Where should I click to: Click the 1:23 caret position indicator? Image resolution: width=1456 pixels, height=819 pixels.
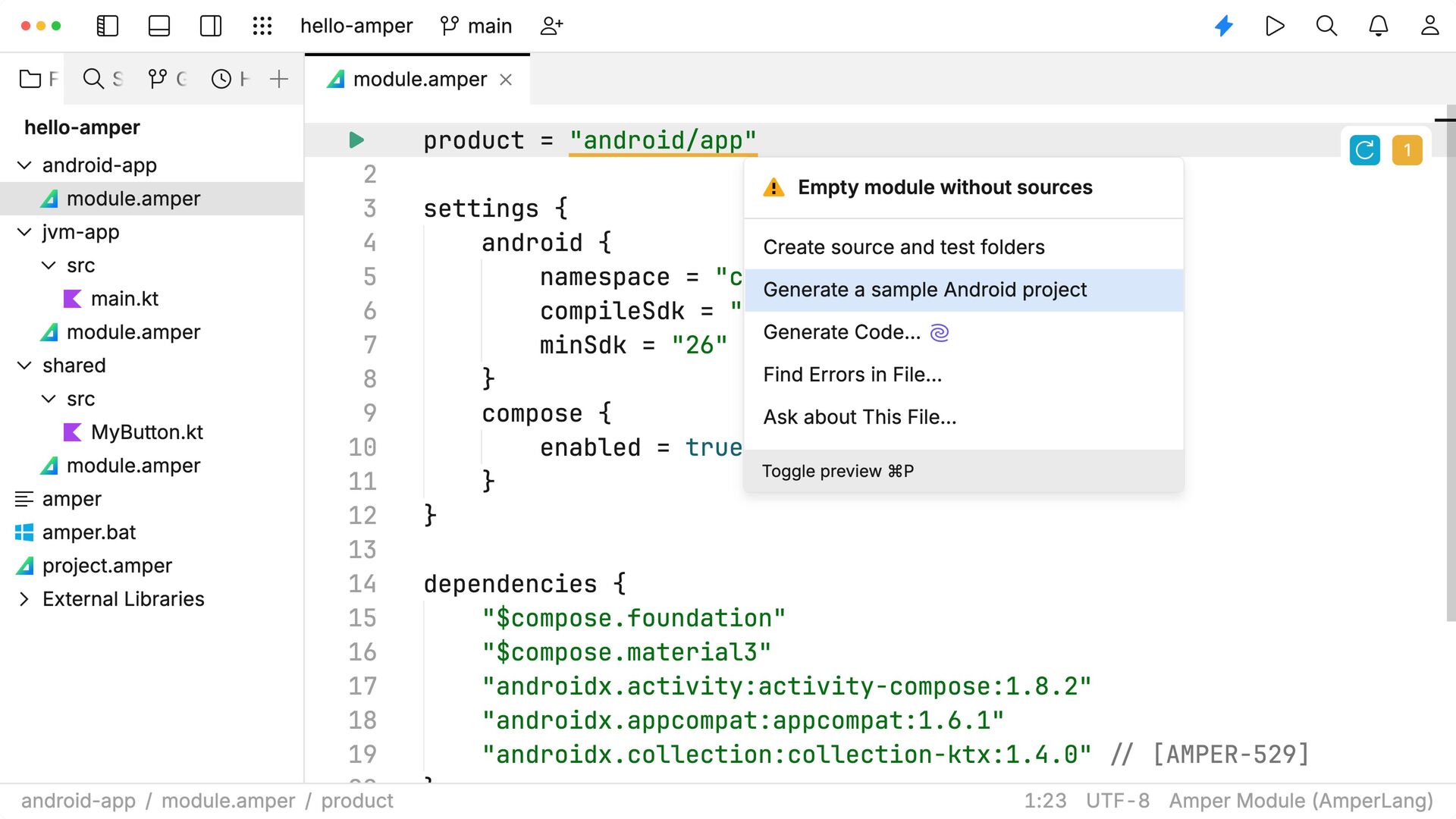coord(1045,801)
